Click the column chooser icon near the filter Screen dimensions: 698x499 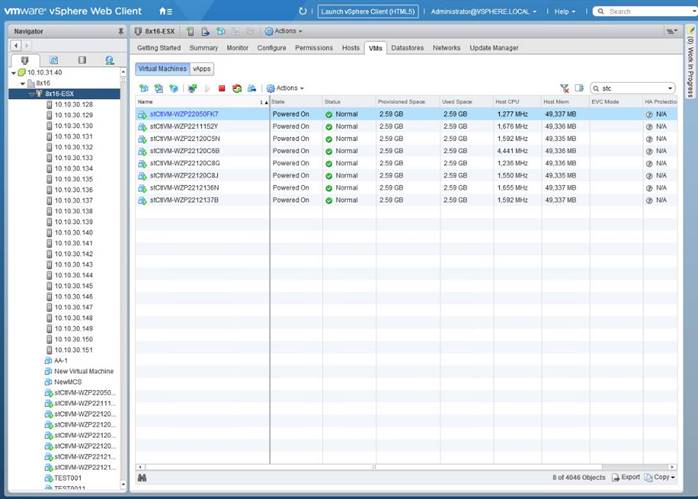coord(579,88)
